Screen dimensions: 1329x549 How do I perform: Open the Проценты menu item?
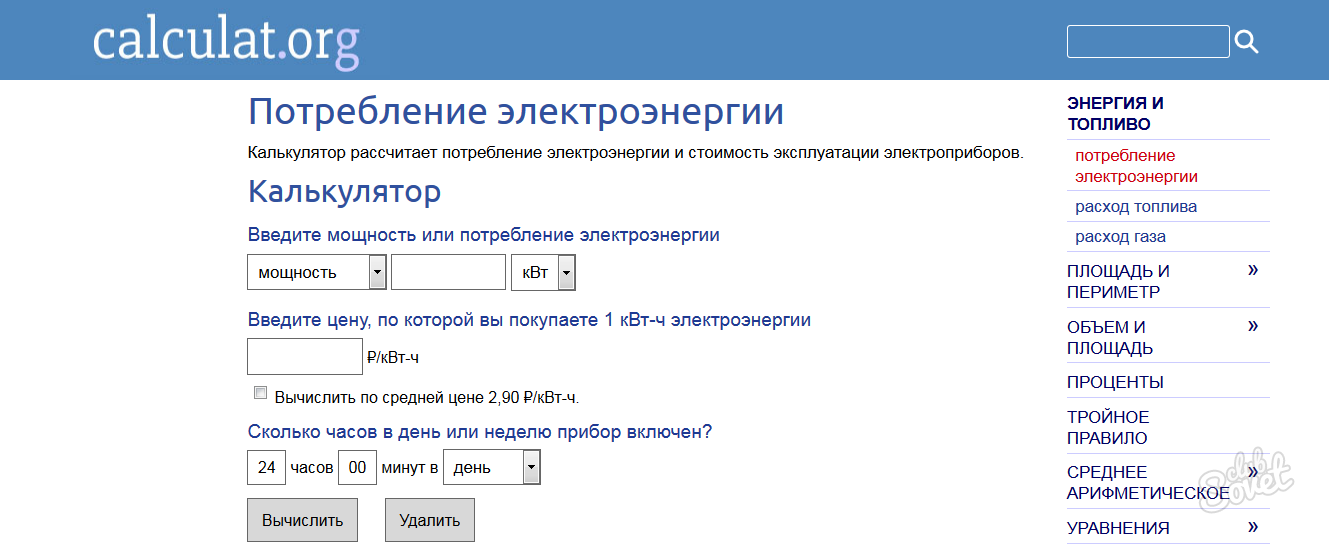click(x=1115, y=382)
